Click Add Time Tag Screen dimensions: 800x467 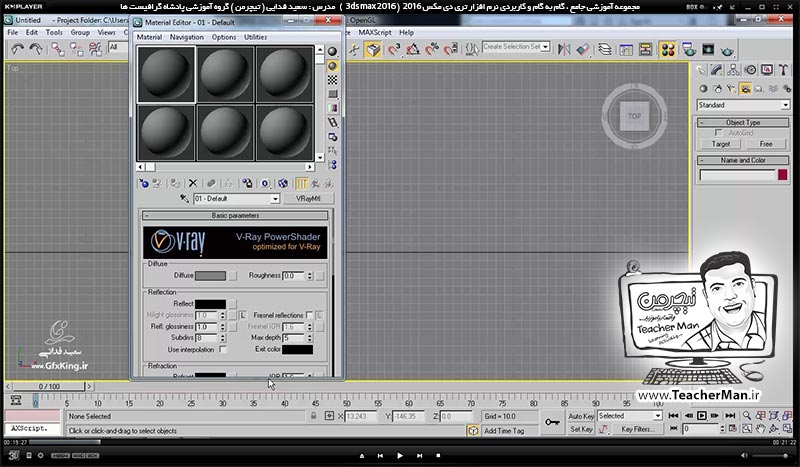504,431
